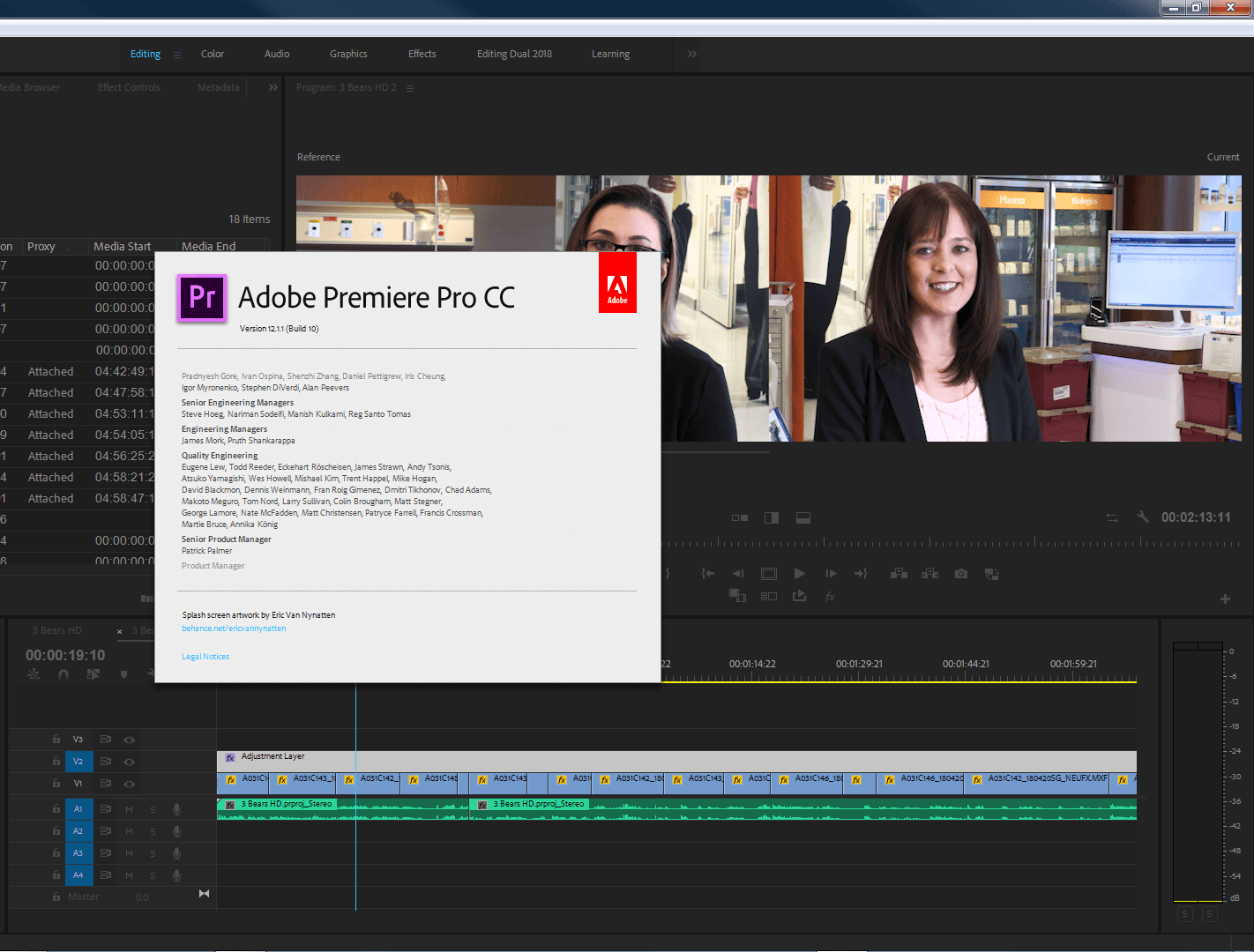Viewport: 1254px width, 952px height.
Task: Hide track V2 with eye icon
Action: 130,762
